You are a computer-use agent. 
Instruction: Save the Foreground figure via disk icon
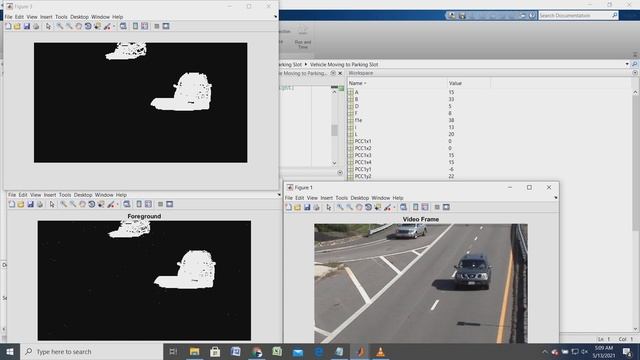point(30,204)
